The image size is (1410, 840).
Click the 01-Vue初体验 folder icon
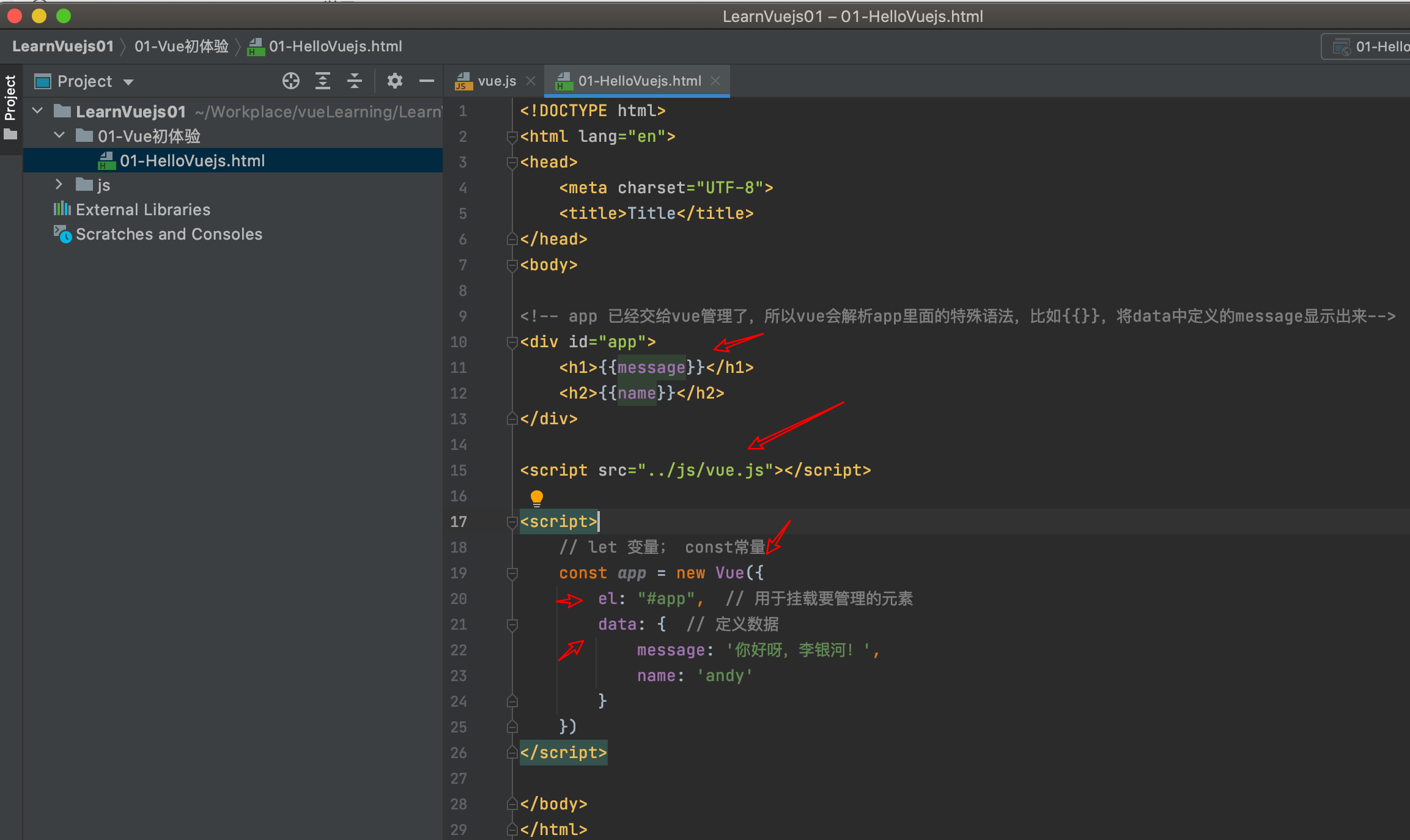click(84, 135)
